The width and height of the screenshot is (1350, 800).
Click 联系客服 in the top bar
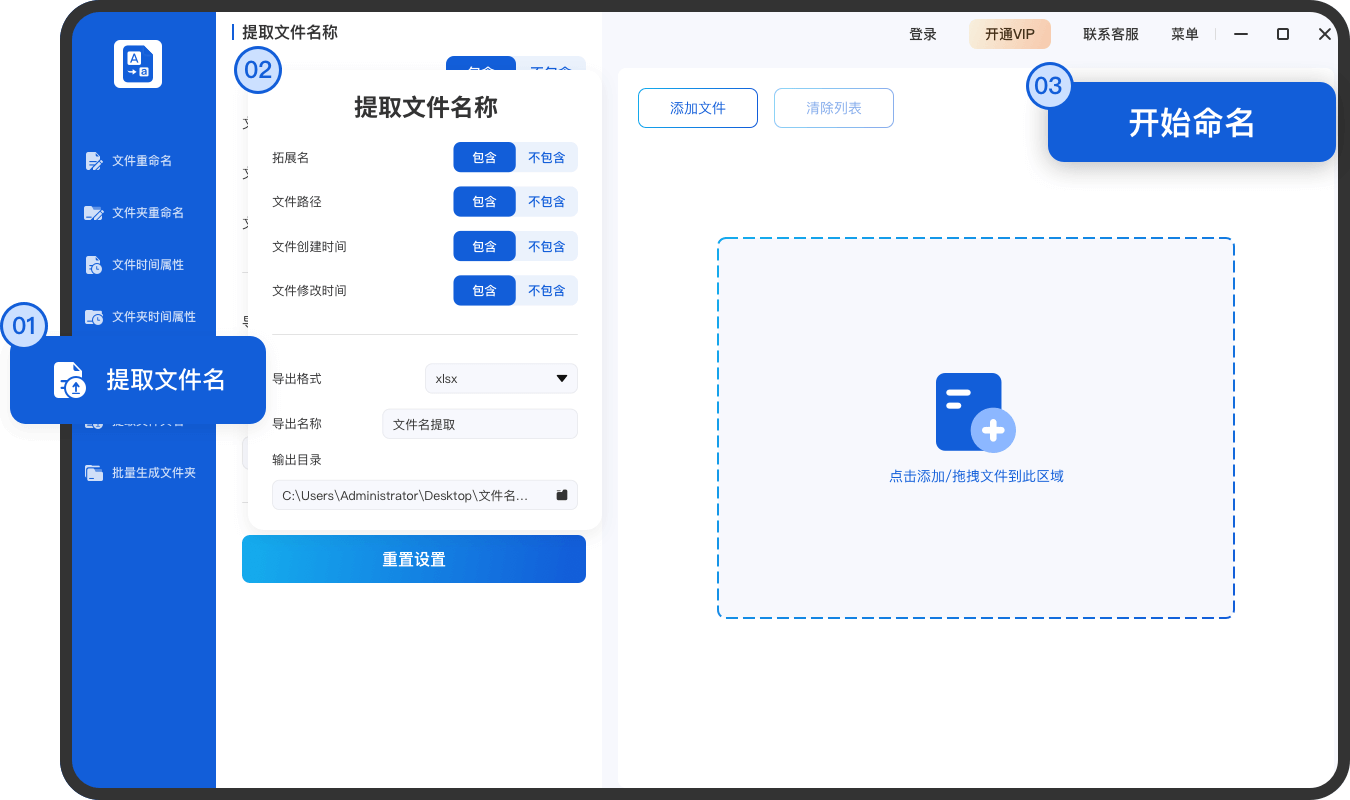(x=1110, y=33)
